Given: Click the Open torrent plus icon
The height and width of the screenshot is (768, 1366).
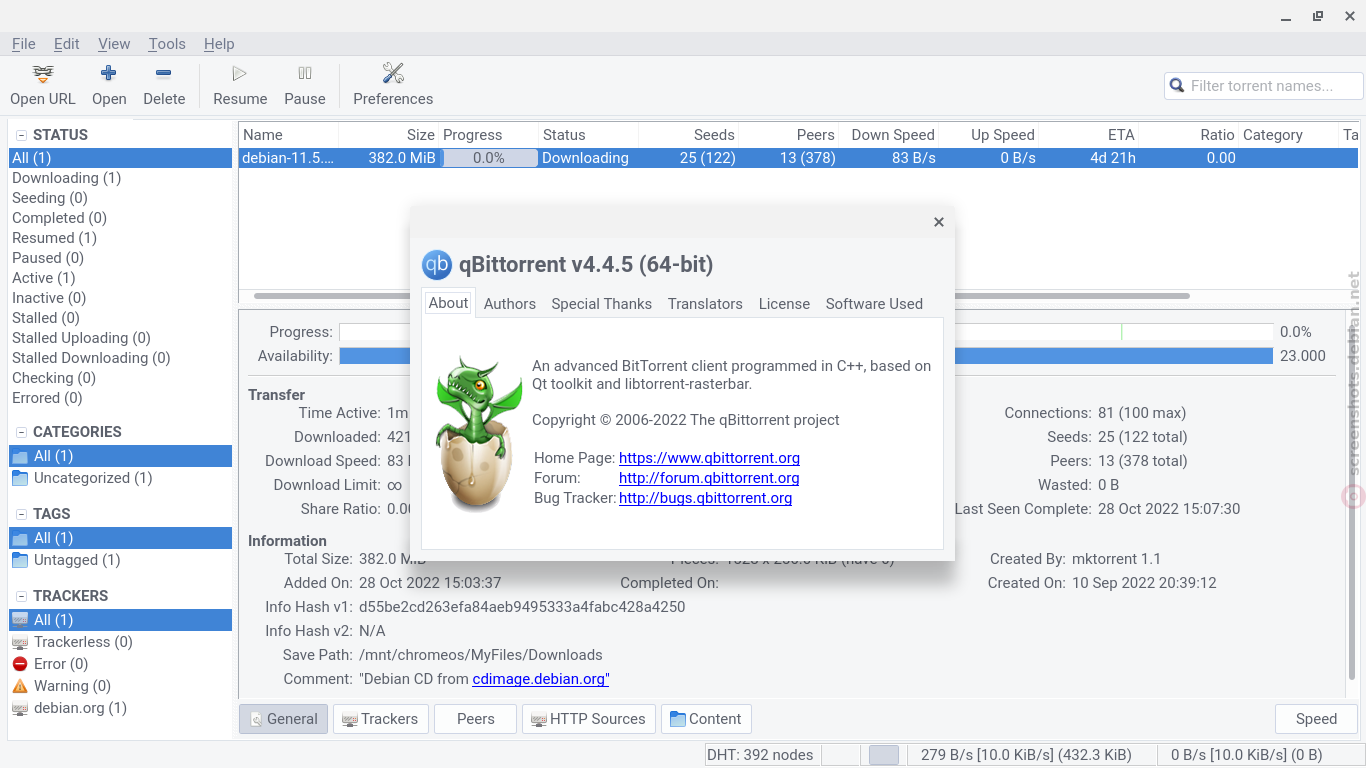Looking at the screenshot, I should 109,73.
